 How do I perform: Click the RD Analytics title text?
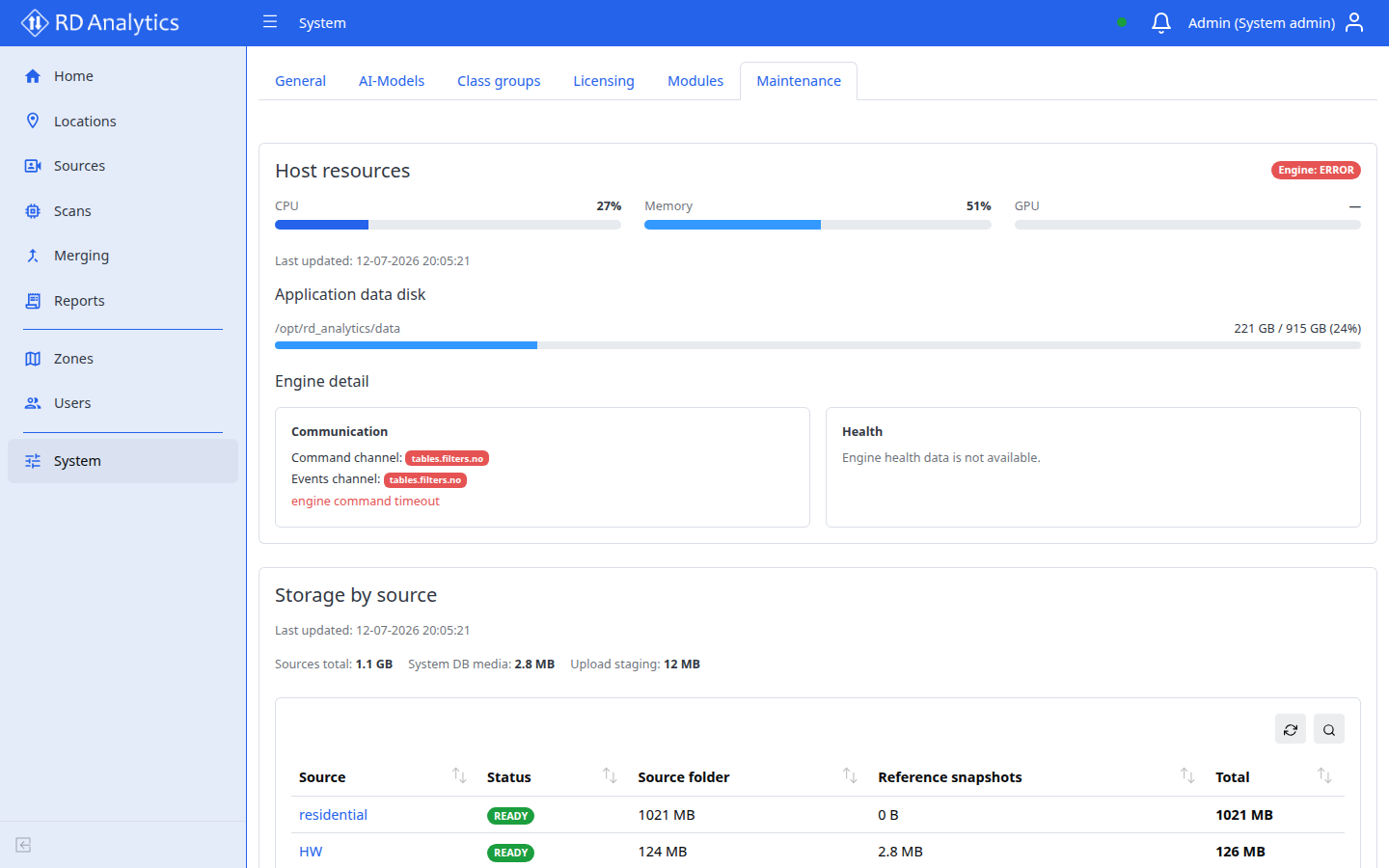click(117, 22)
